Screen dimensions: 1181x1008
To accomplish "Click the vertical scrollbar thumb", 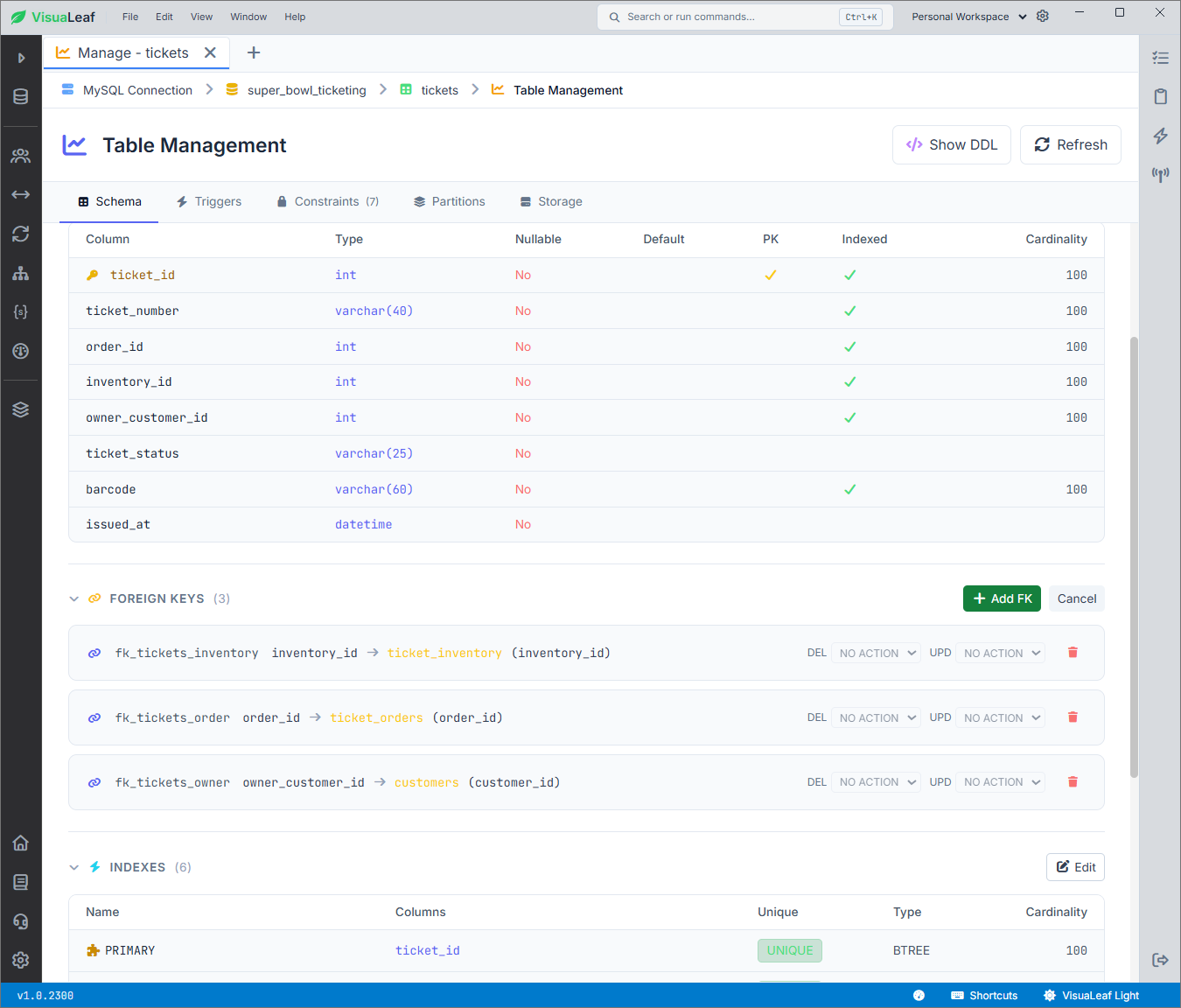I will [x=1135, y=557].
